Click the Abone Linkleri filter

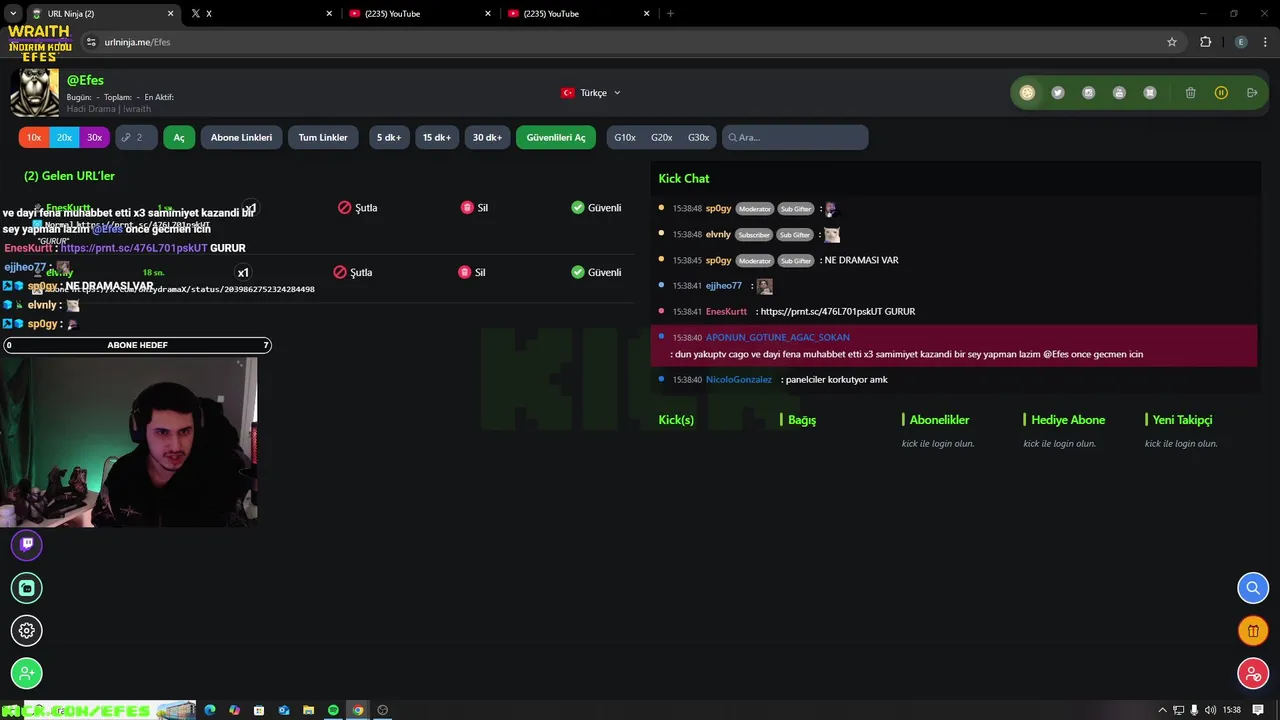[241, 138]
